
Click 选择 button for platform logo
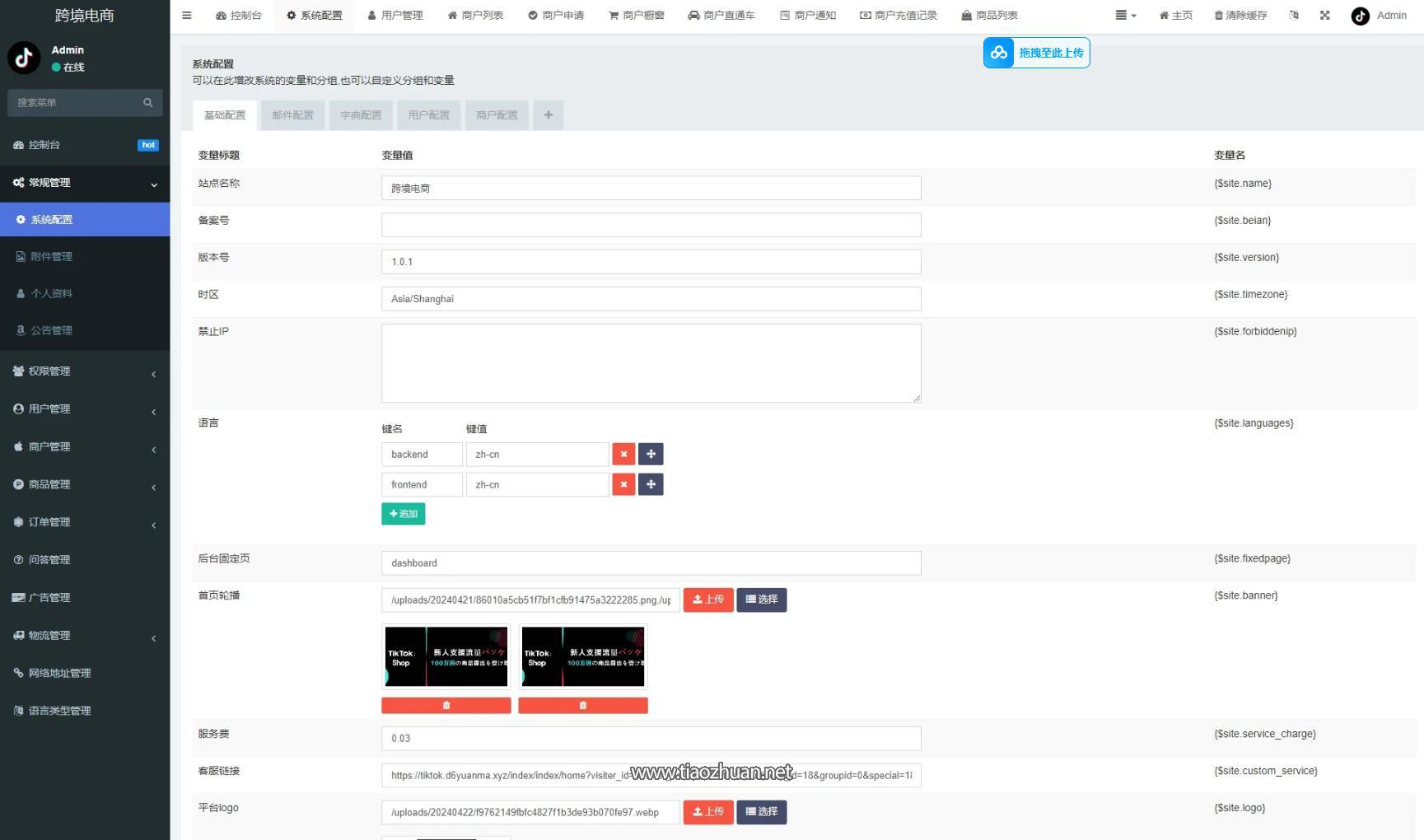click(762, 812)
